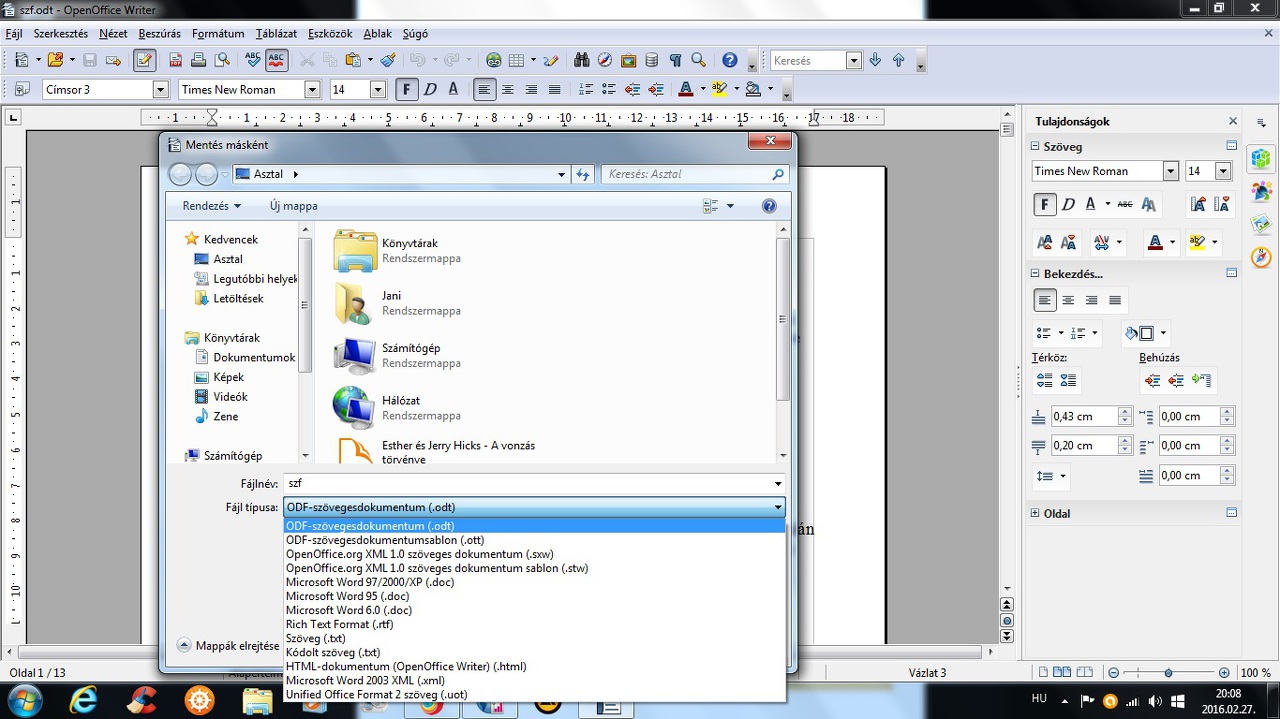Toggle AutoSpellcheck ABC underline button

pyautogui.click(x=277, y=60)
